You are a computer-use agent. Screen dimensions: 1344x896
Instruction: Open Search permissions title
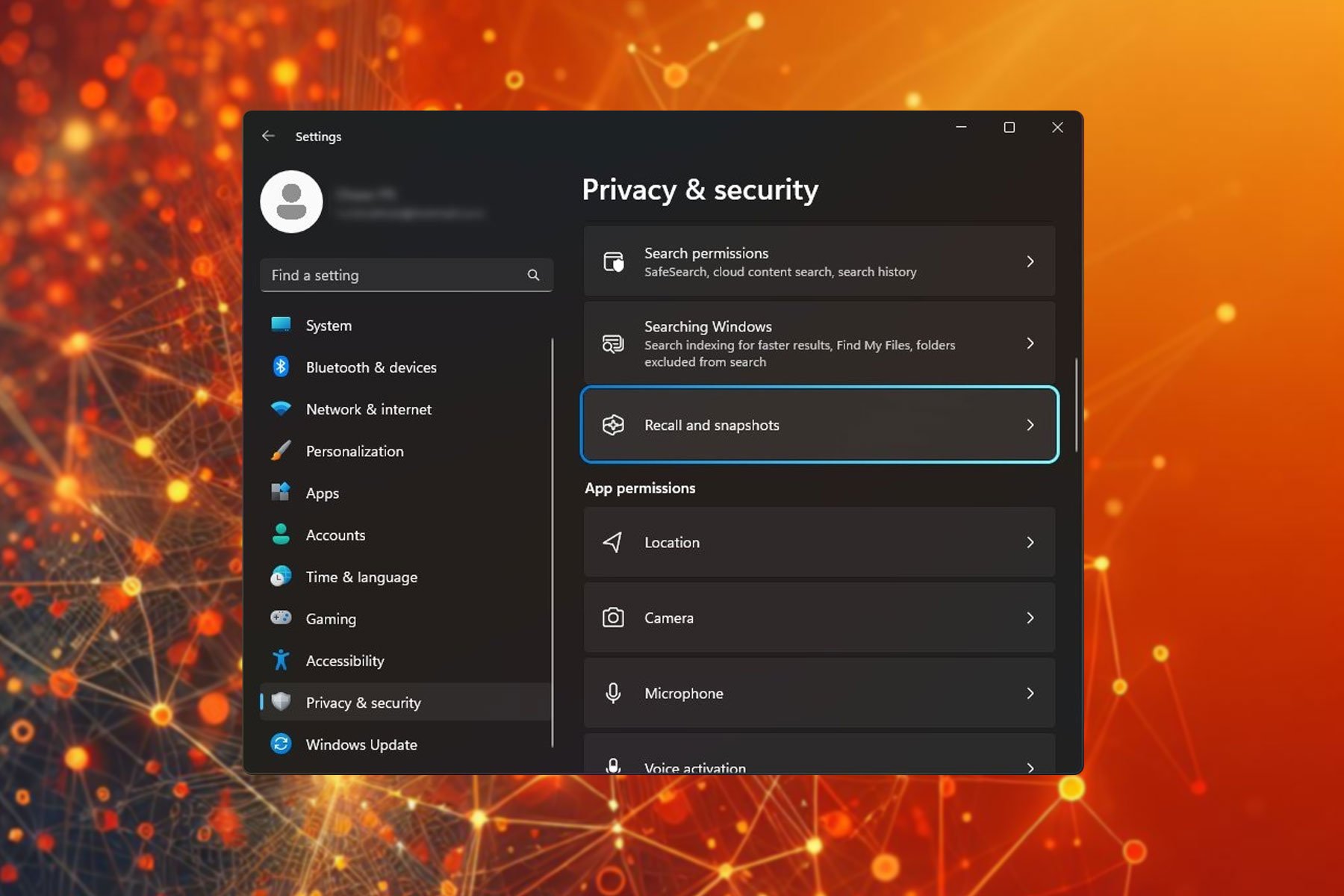706,253
